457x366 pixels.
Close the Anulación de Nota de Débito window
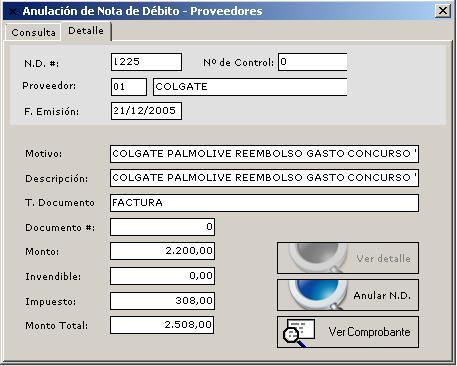[x=443, y=11]
